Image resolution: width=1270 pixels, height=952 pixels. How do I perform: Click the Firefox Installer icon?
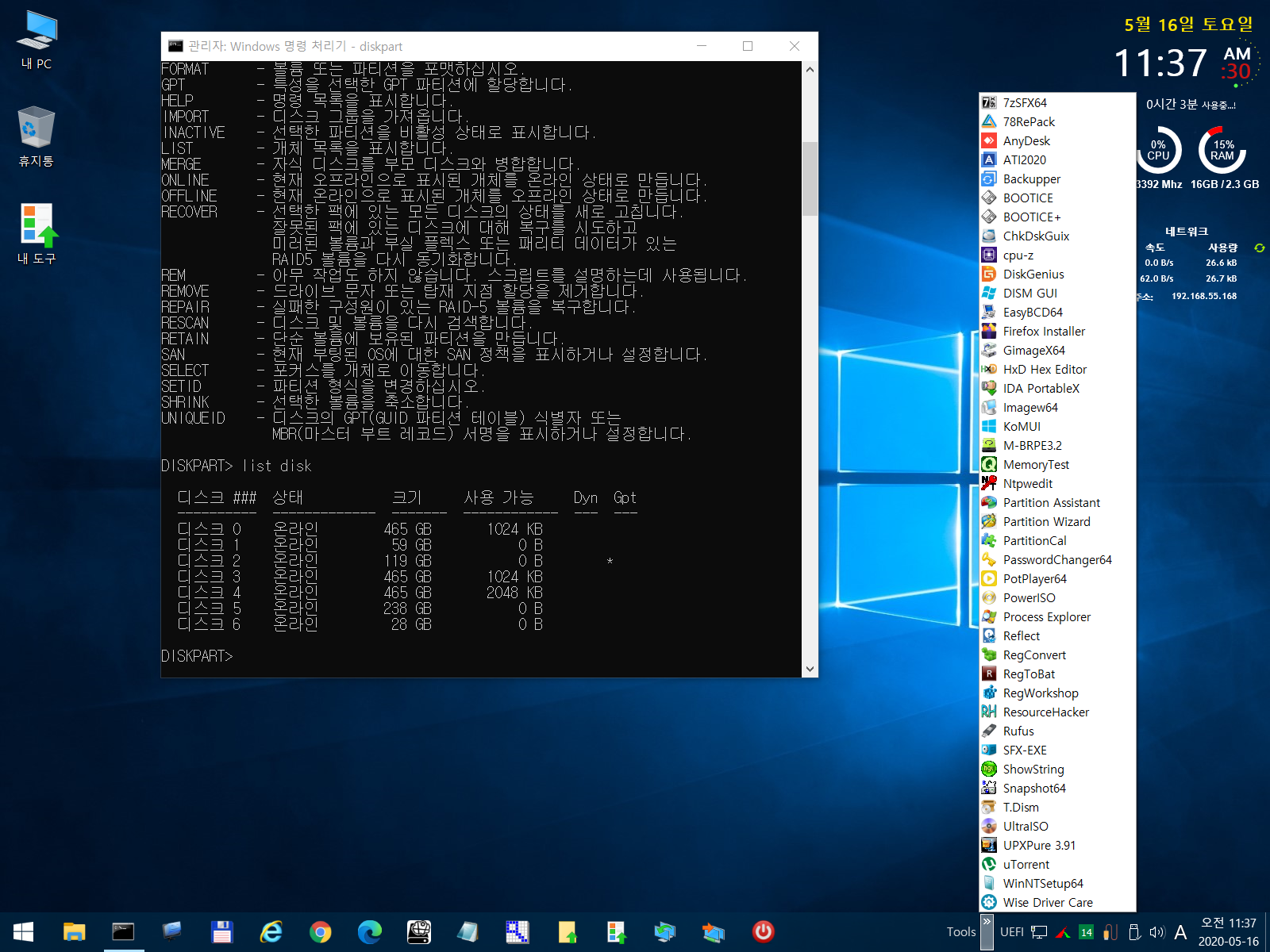point(989,331)
